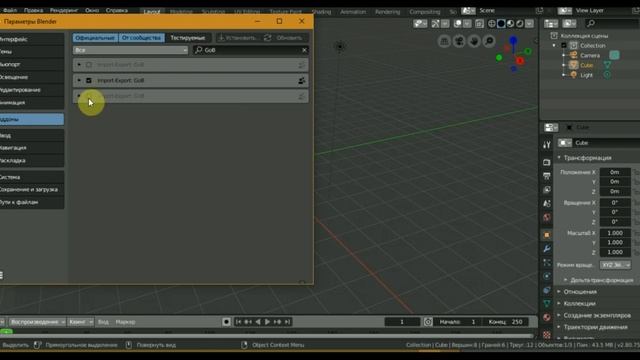This screenshot has height=360, width=640.
Task: Click the show overlays icon
Action: pos(458,24)
